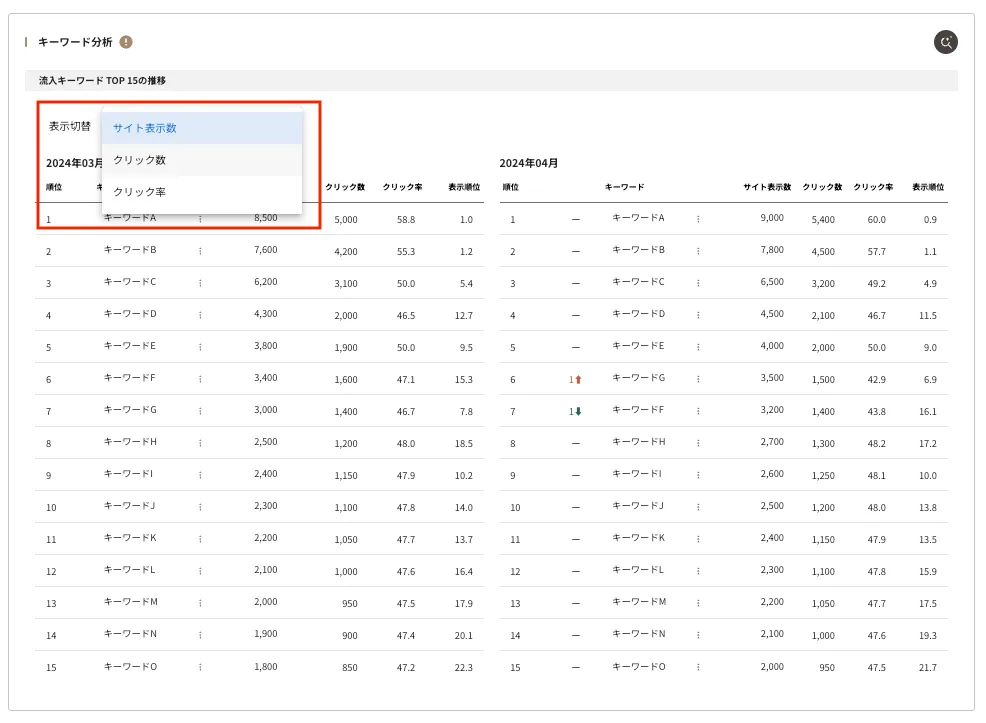
Task: Open the kebab menu for April キーワードJ
Action: point(698,507)
